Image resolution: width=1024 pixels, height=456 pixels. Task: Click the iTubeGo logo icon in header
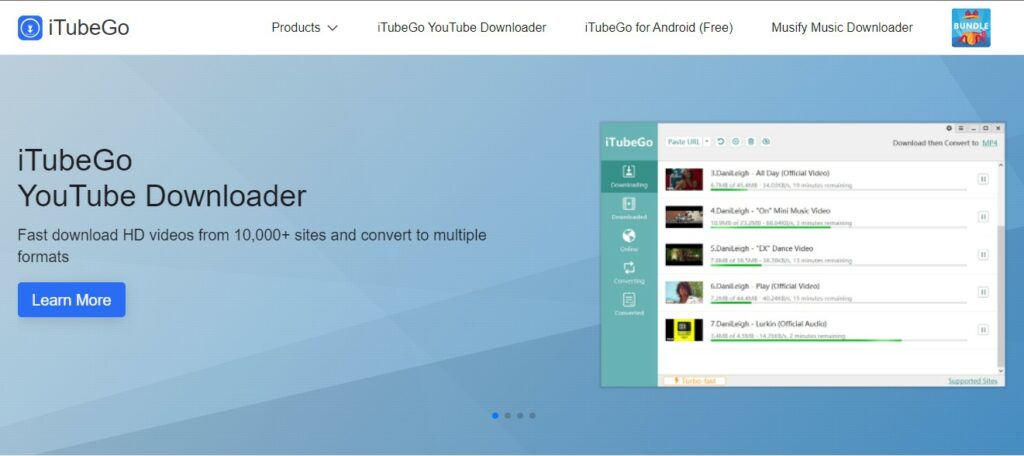click(x=30, y=28)
